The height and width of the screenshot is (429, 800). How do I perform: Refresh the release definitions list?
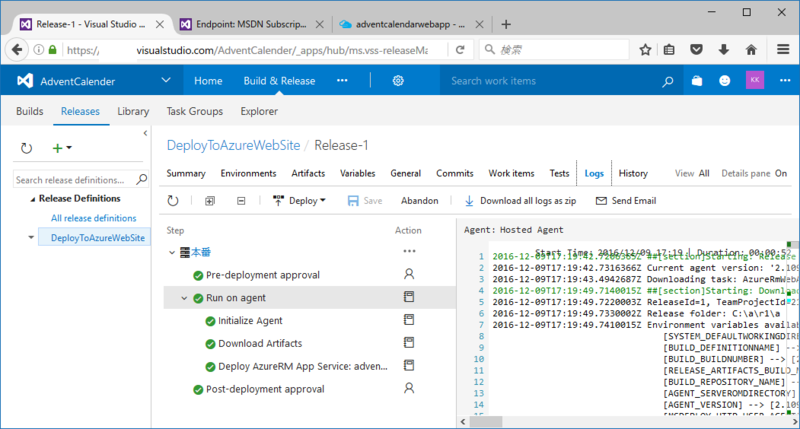point(26,148)
